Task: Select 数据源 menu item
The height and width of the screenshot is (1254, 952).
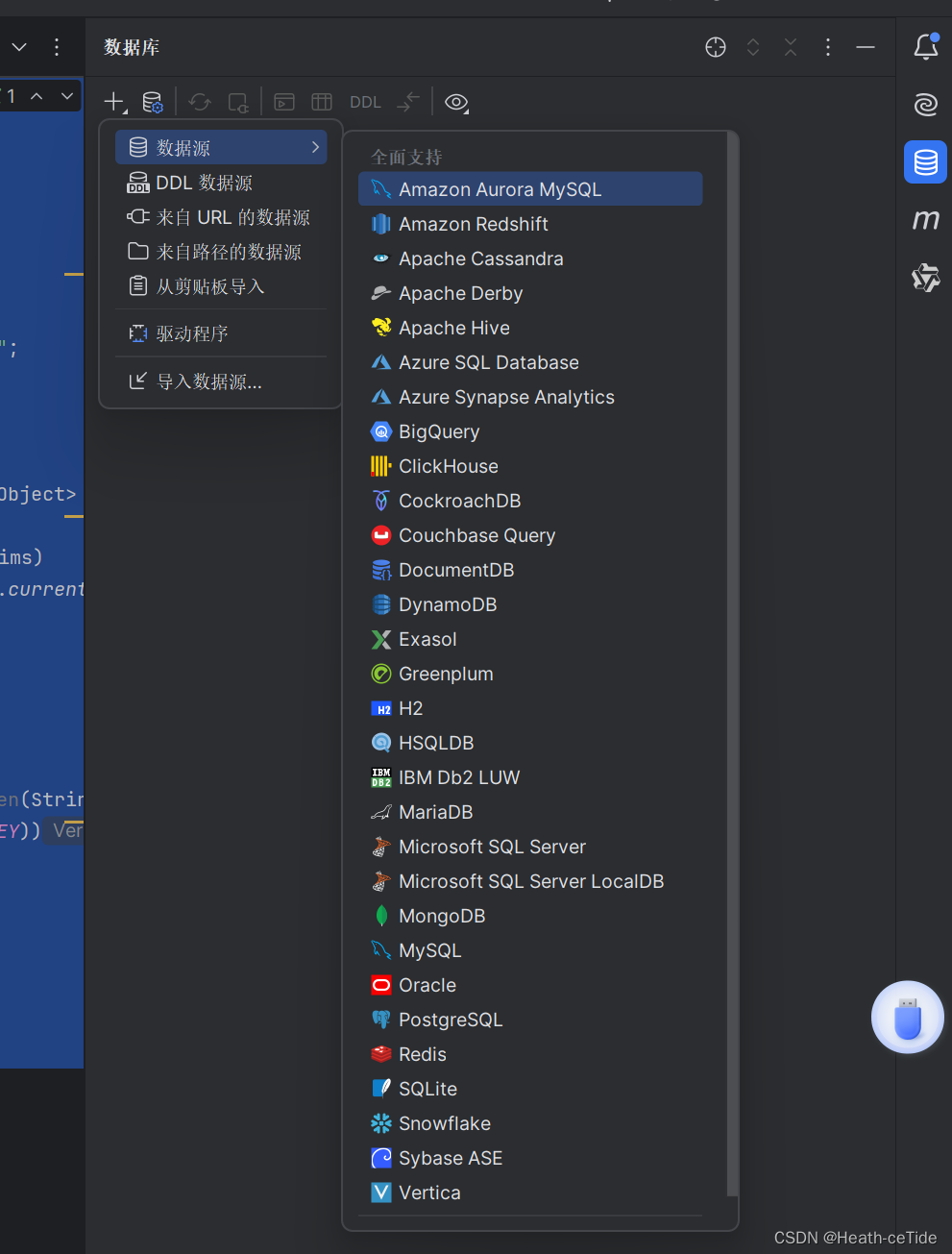Action: point(221,147)
